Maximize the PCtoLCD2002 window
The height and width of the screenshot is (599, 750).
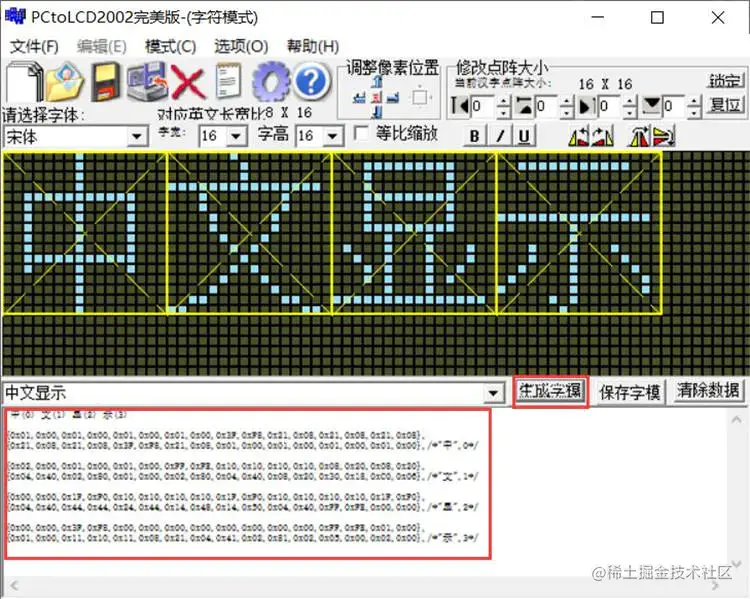[x=658, y=18]
